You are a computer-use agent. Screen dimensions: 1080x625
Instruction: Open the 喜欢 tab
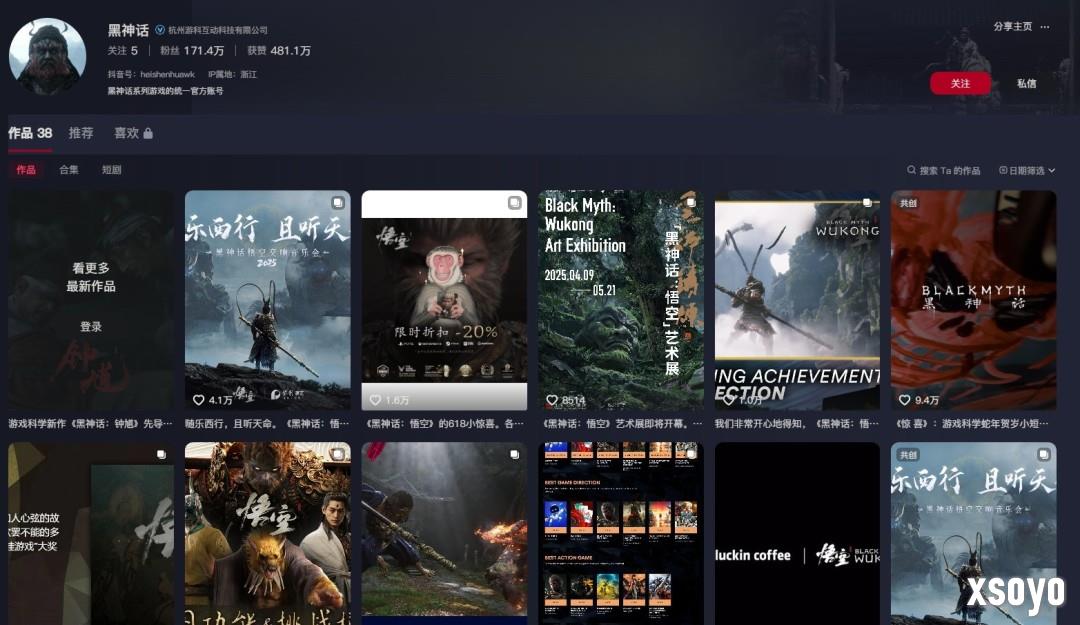134,133
